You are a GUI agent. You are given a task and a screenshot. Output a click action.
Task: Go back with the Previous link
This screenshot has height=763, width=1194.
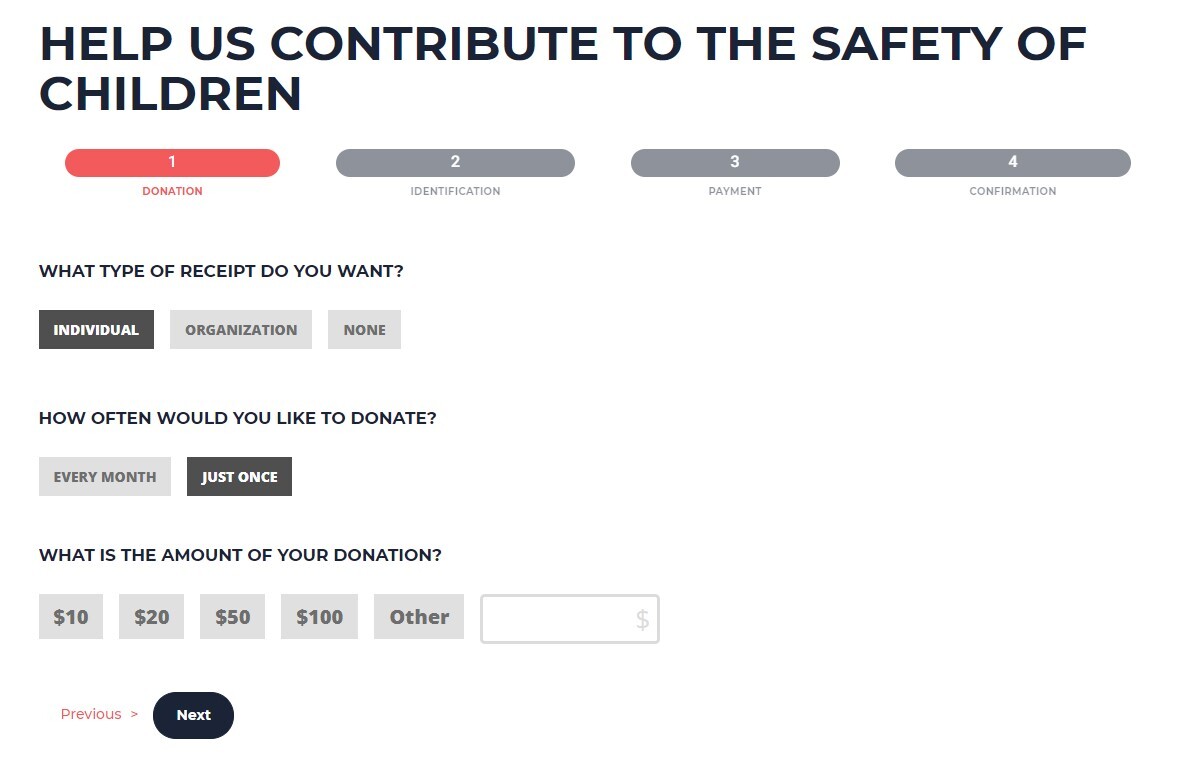(91, 714)
